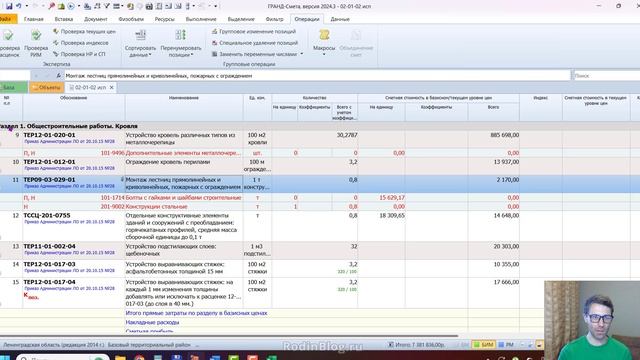Click the formula bar text field

(317, 76)
